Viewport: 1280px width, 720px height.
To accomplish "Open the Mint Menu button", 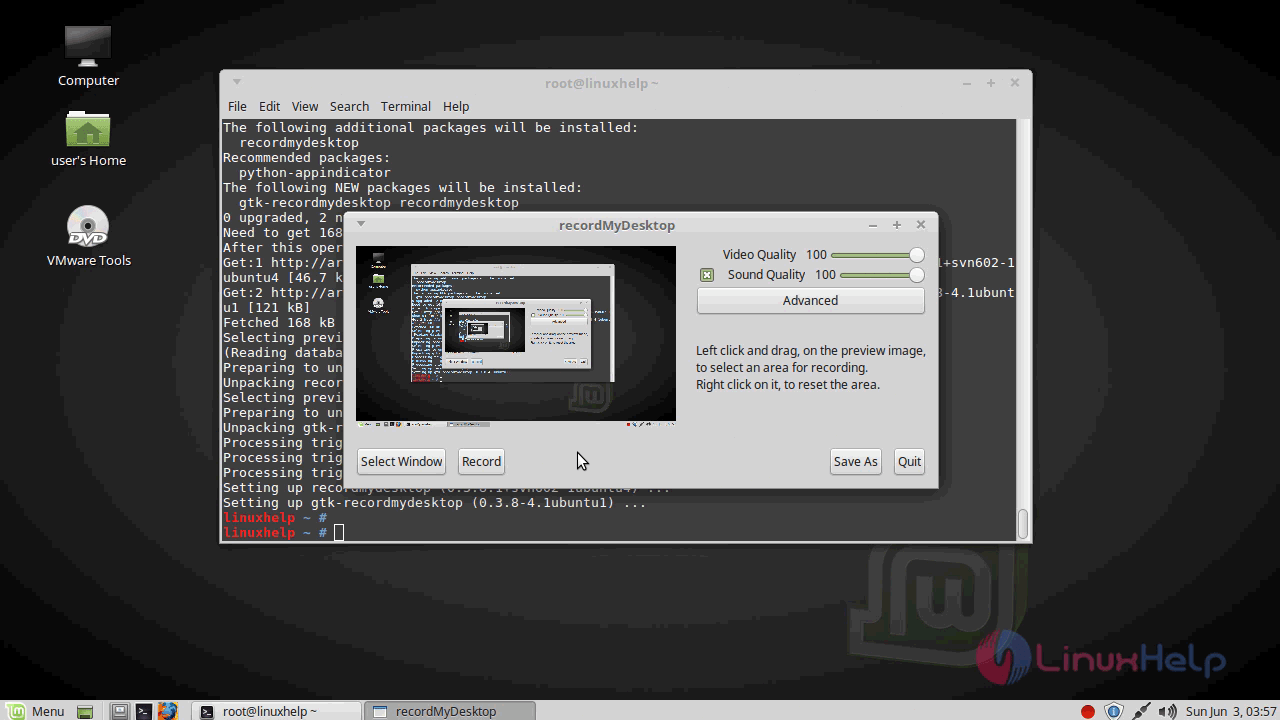I will 36,711.
